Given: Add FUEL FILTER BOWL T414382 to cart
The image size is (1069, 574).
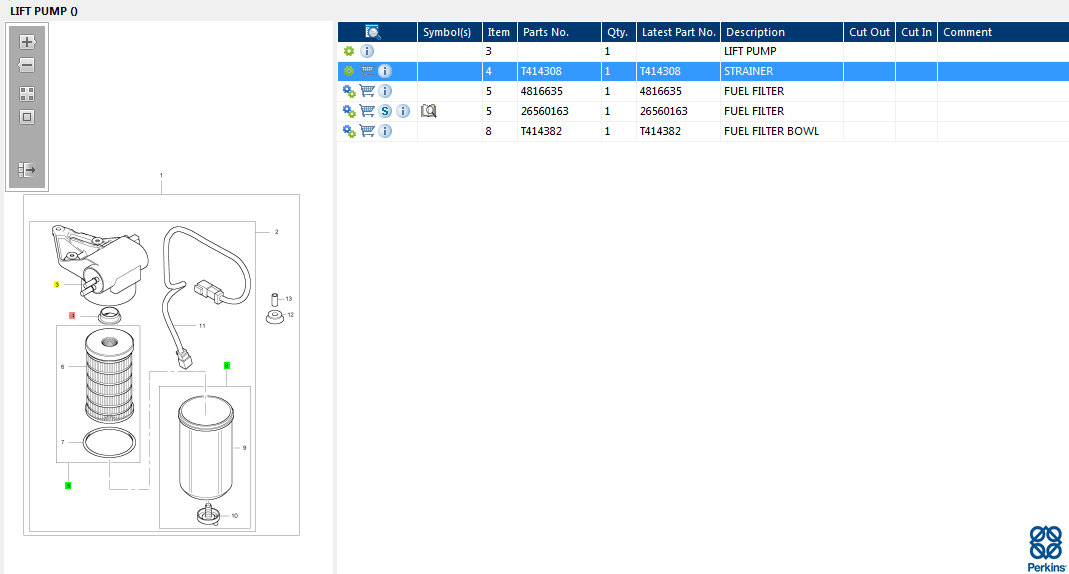Looking at the screenshot, I should (x=367, y=131).
